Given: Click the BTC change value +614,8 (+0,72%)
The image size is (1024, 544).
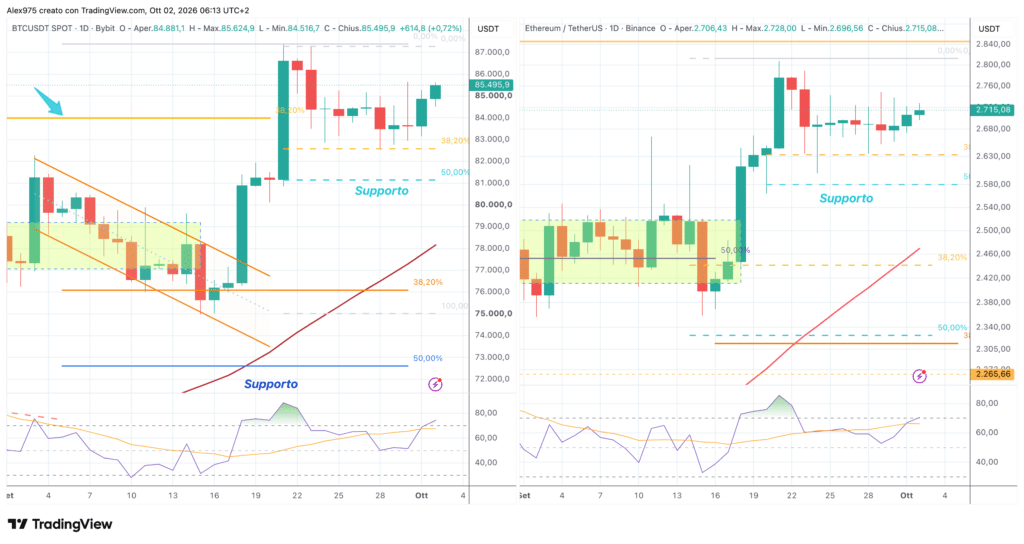Looking at the screenshot, I should (431, 29).
